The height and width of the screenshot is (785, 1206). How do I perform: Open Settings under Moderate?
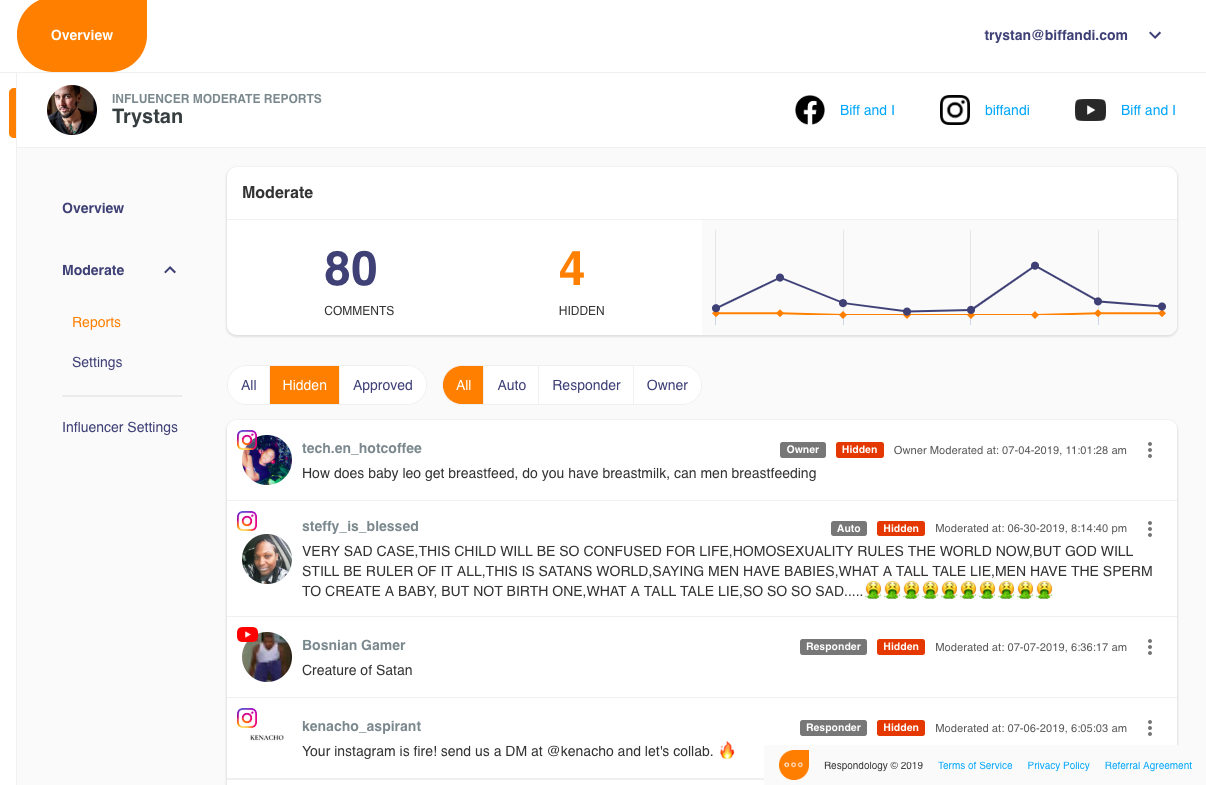[97, 362]
